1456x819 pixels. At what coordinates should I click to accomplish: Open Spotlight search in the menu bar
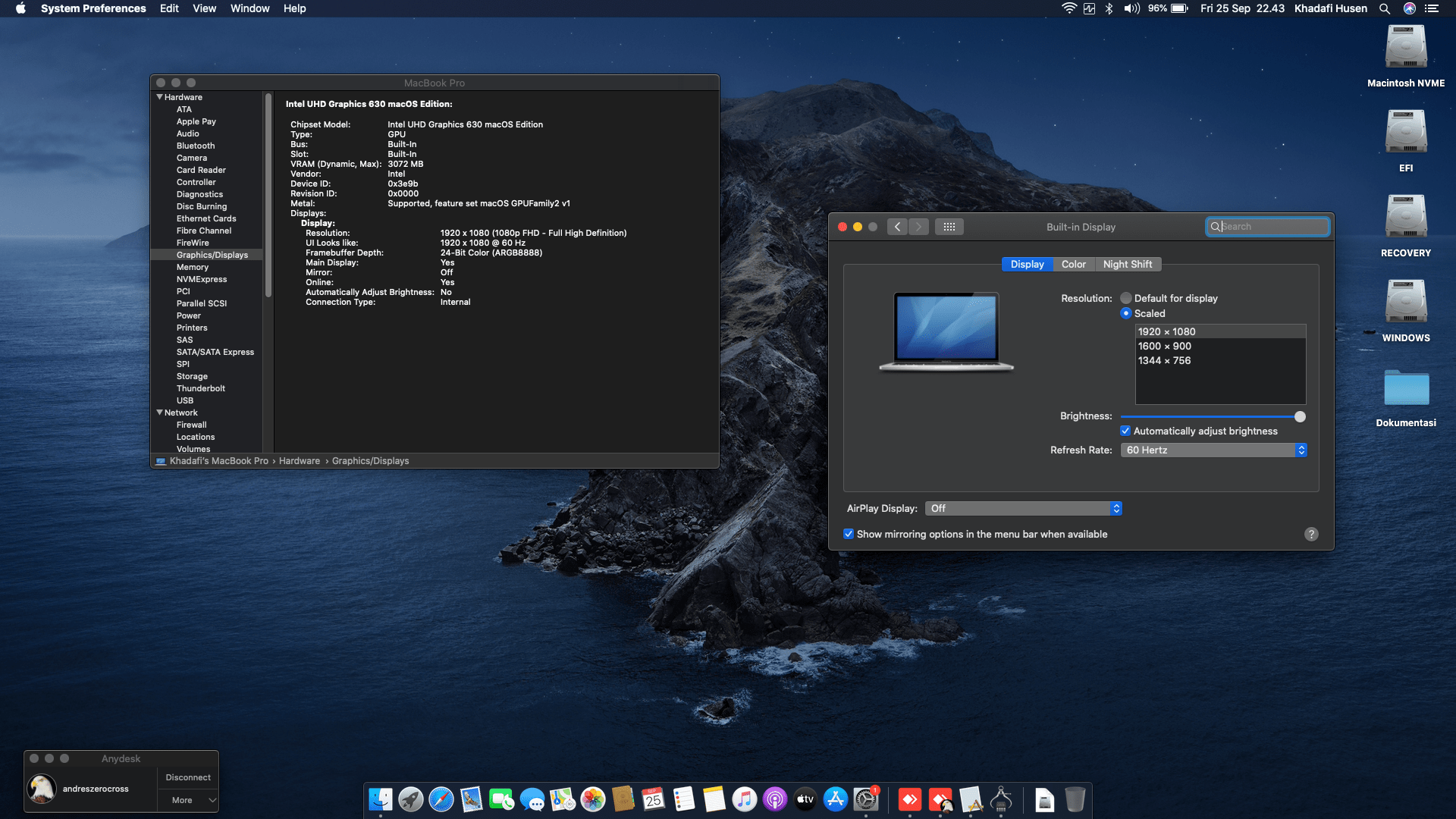(x=1385, y=8)
